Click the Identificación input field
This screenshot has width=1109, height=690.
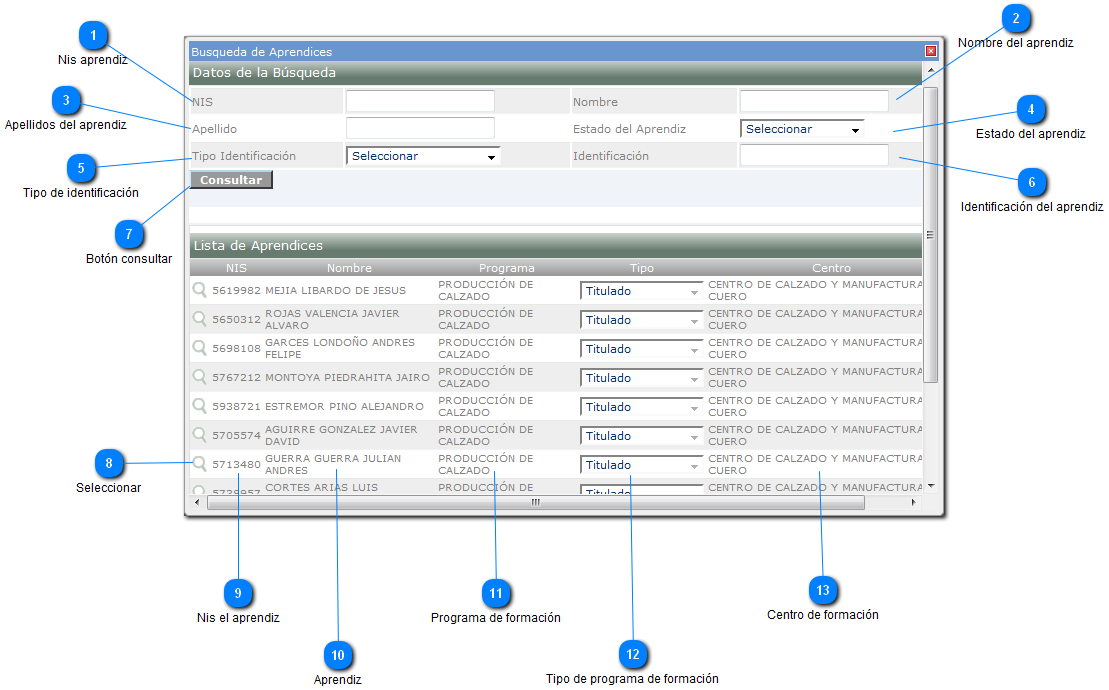pyautogui.click(x=814, y=155)
